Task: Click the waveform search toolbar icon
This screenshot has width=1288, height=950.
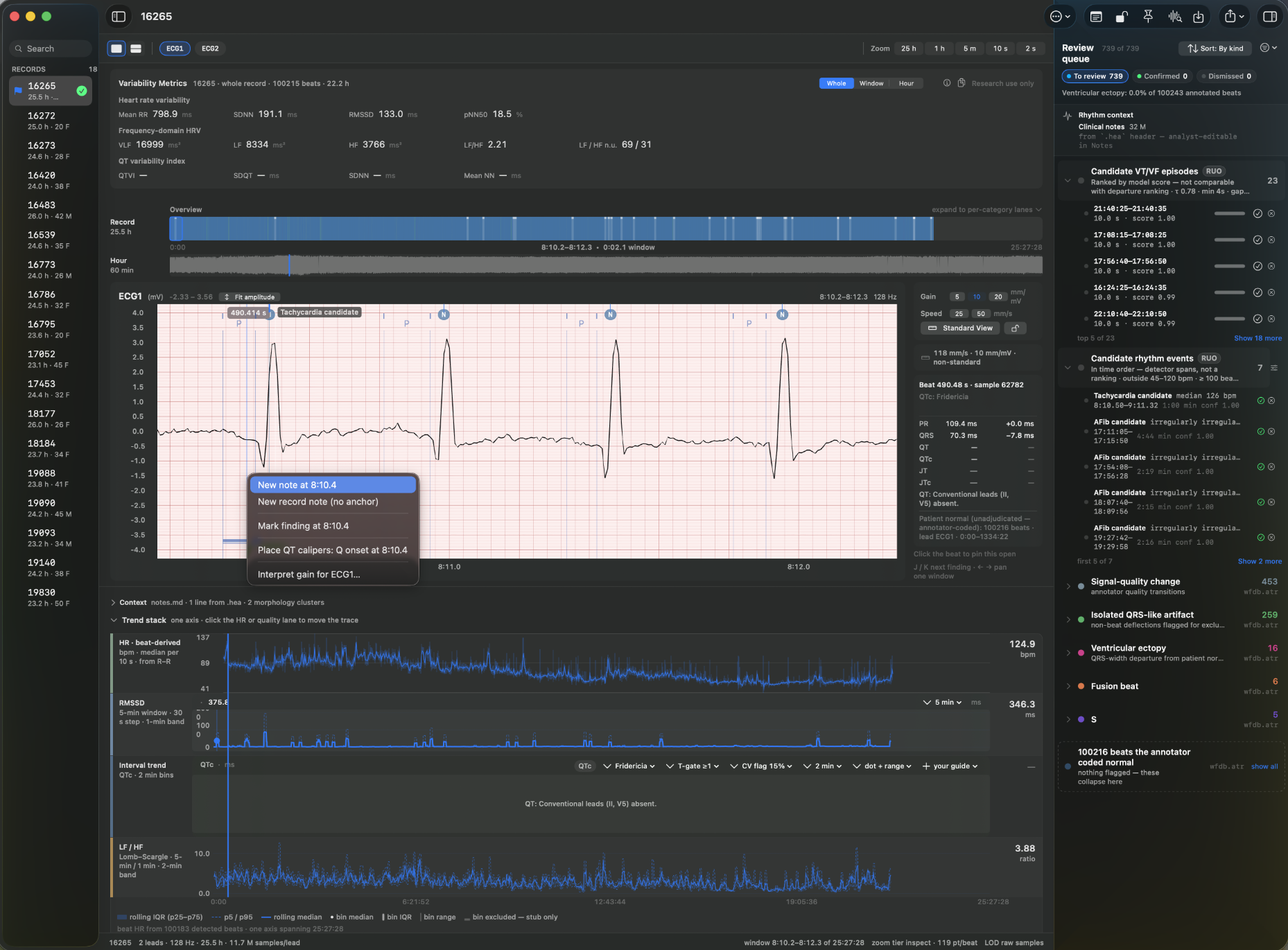Action: click(1174, 17)
